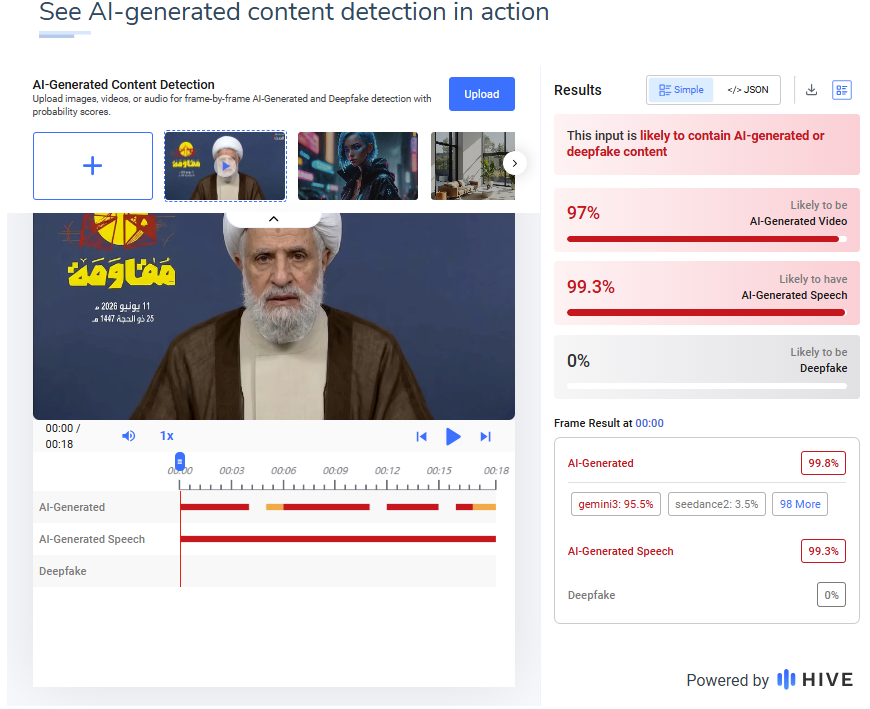
Task: Click the 0% Likely to be Deepfake card
Action: click(x=706, y=367)
